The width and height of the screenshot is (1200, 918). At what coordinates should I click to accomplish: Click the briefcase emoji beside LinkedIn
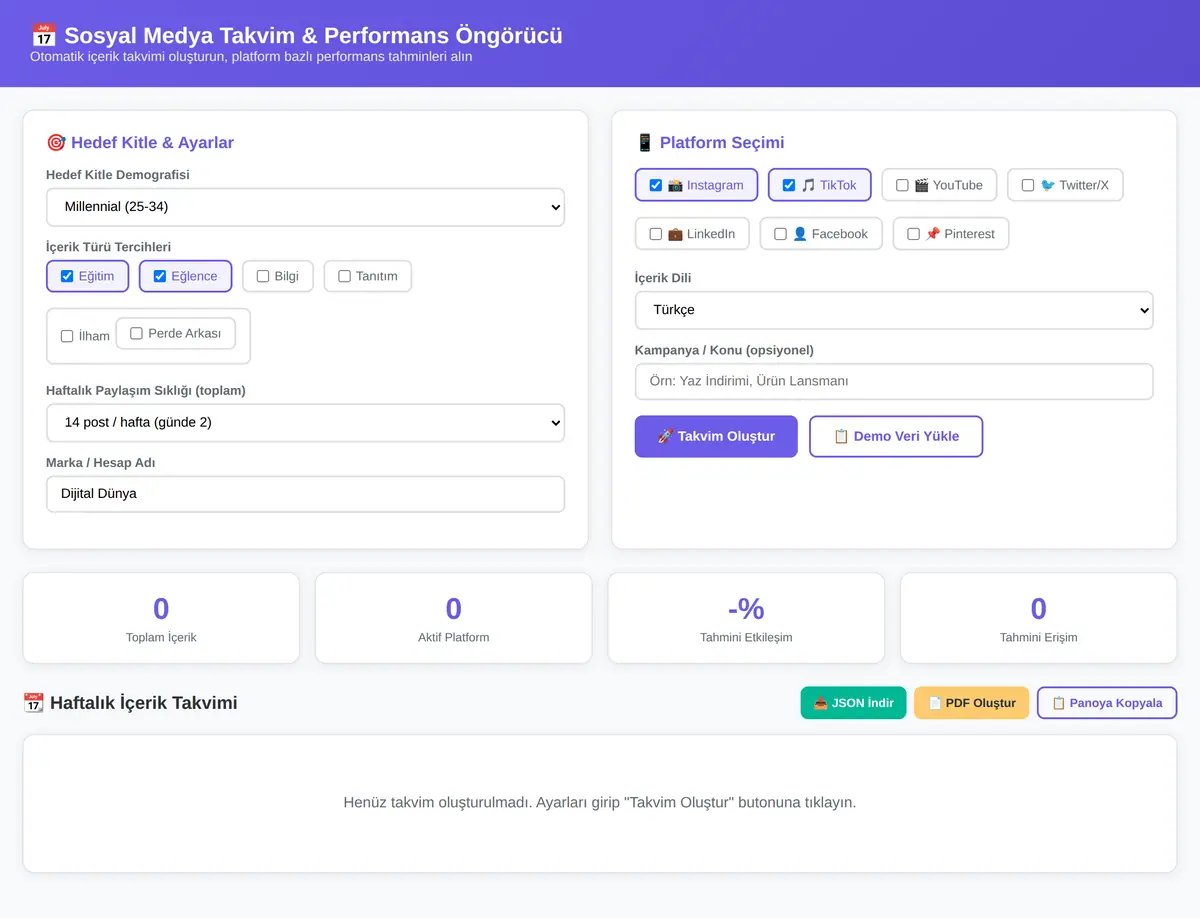[x=675, y=234]
